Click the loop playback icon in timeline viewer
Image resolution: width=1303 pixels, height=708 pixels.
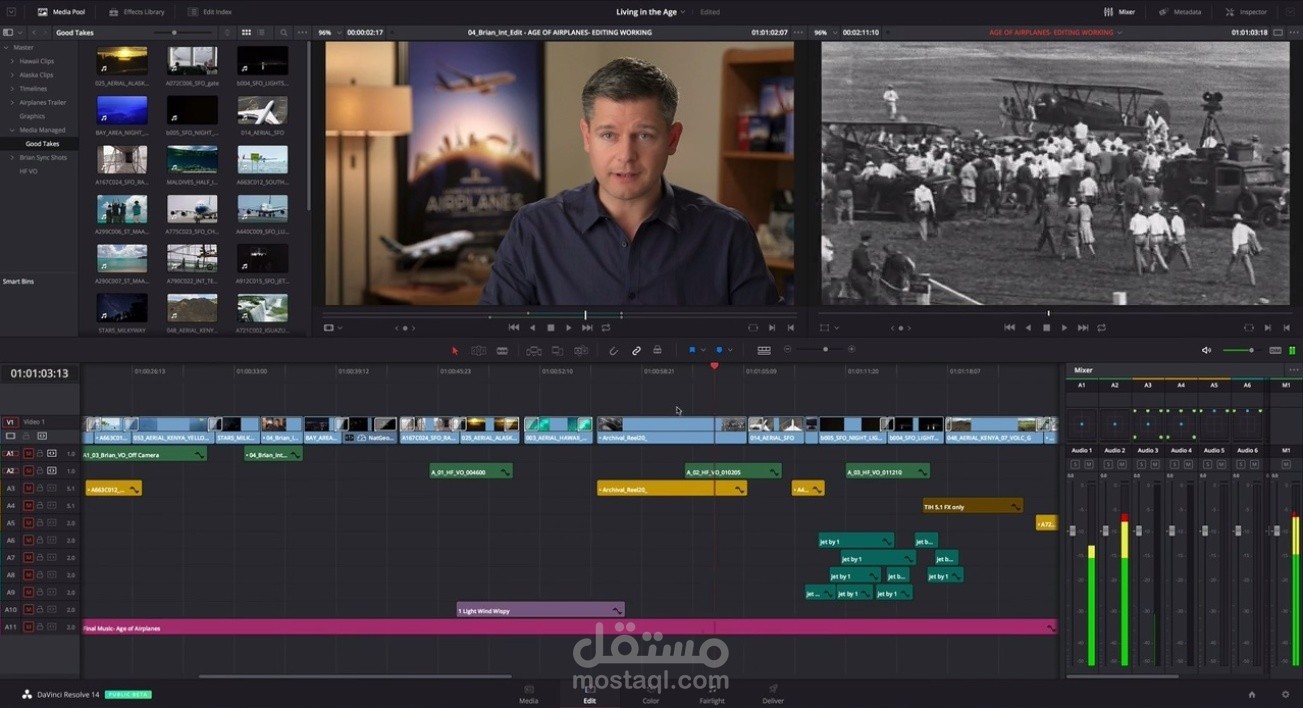click(x=1101, y=328)
